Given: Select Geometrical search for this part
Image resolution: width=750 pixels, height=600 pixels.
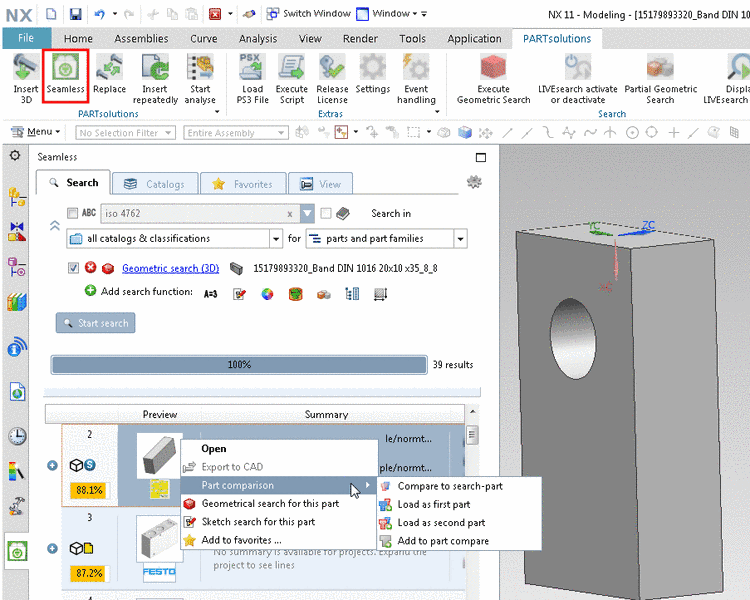Looking at the screenshot, I should tap(279, 503).
